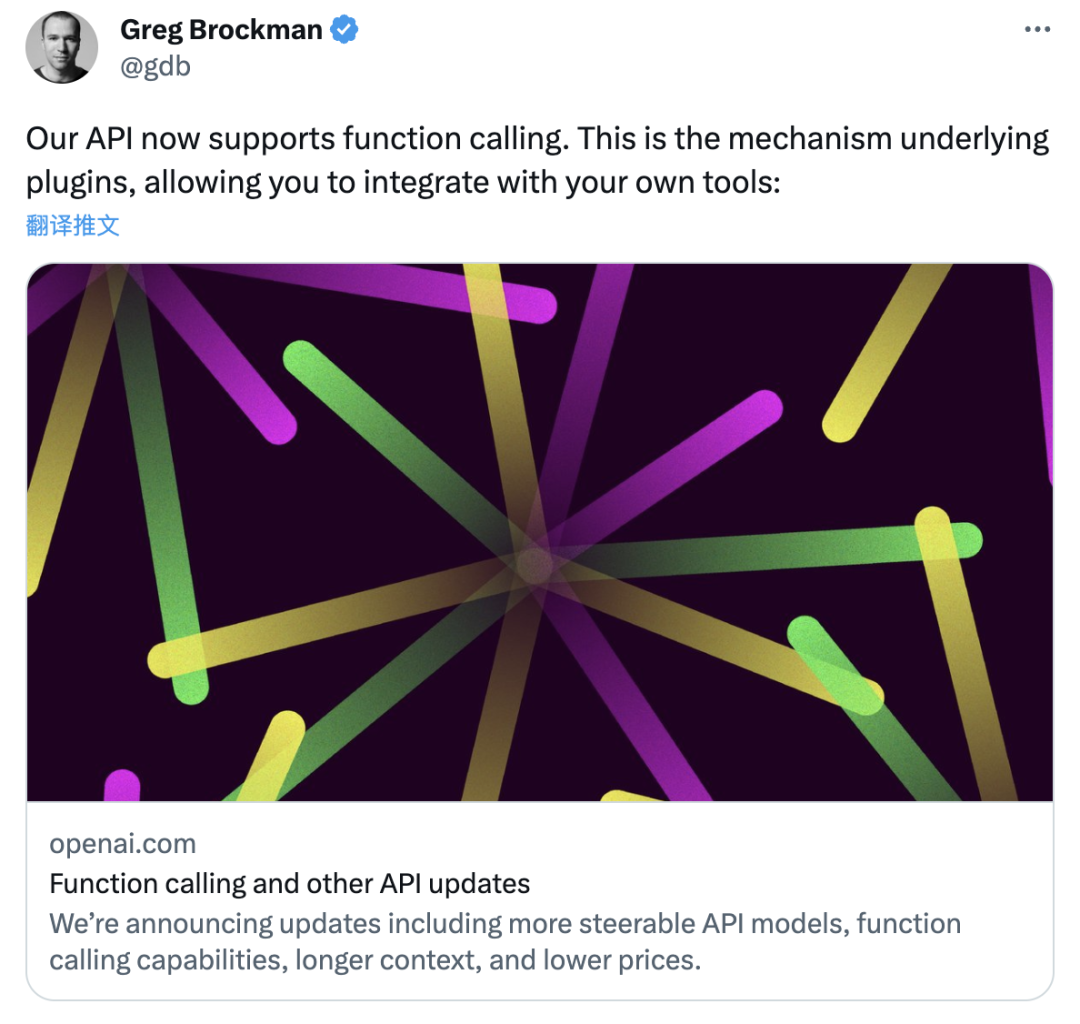Click the yellow bar's rounded end at lower left
The width and height of the screenshot is (1080, 1024).
tap(165, 660)
